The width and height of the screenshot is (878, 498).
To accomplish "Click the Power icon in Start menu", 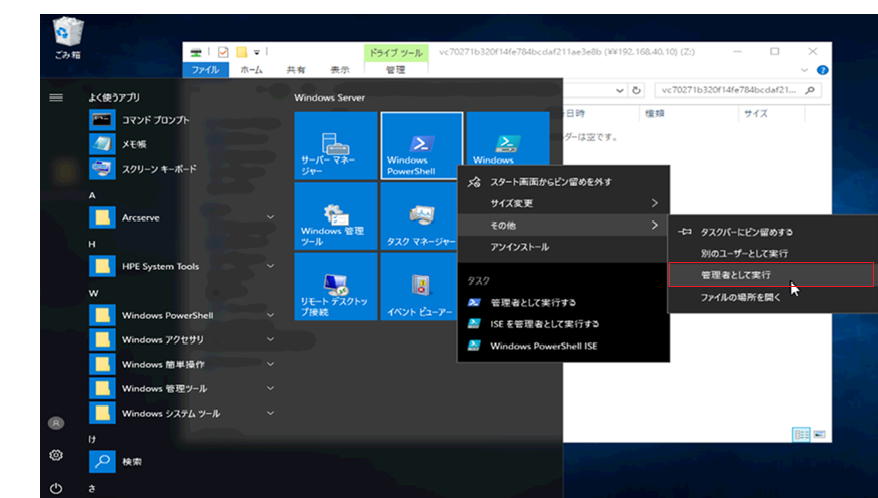I will click(56, 488).
